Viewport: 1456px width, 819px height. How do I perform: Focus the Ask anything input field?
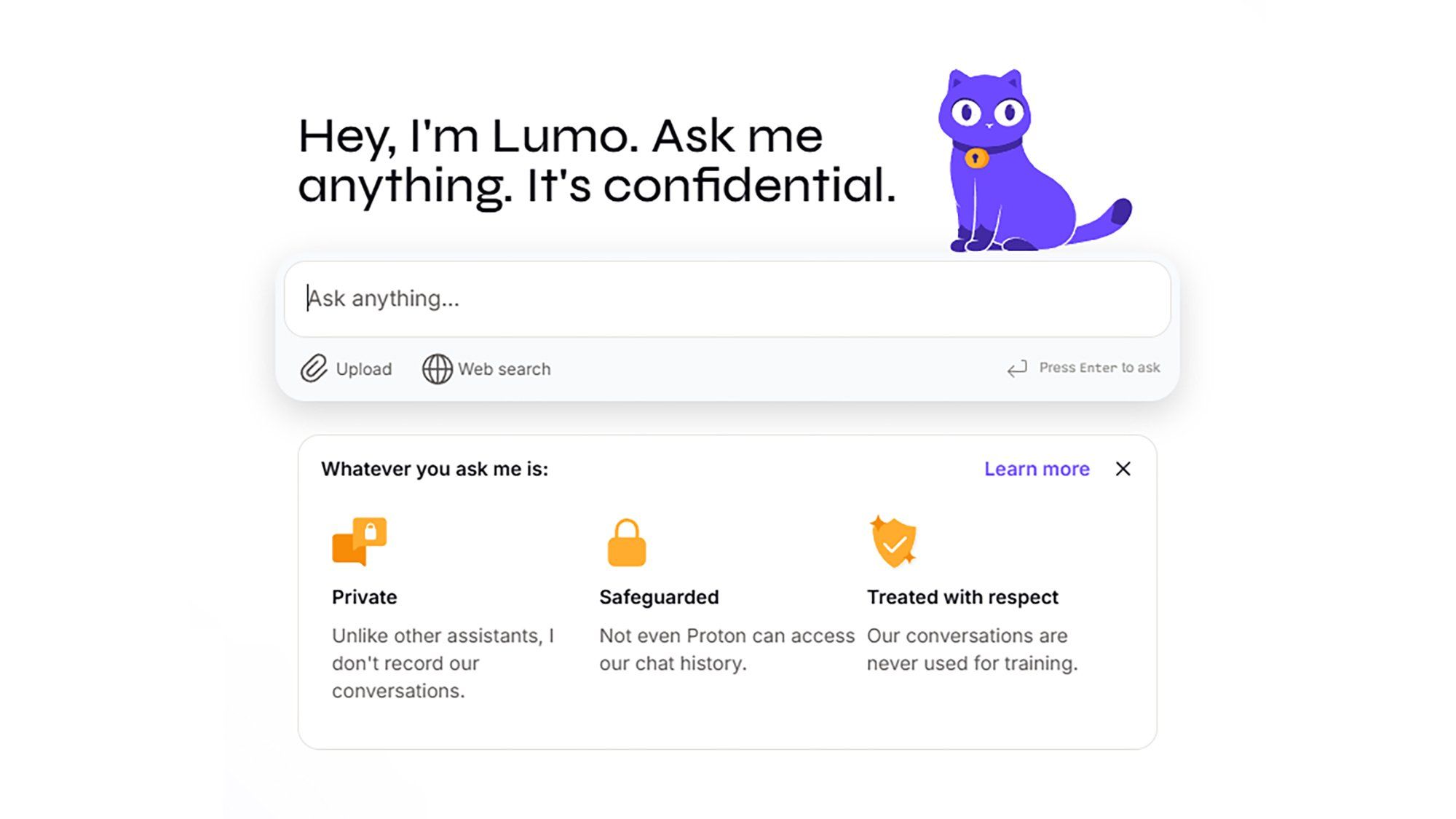[x=727, y=299]
